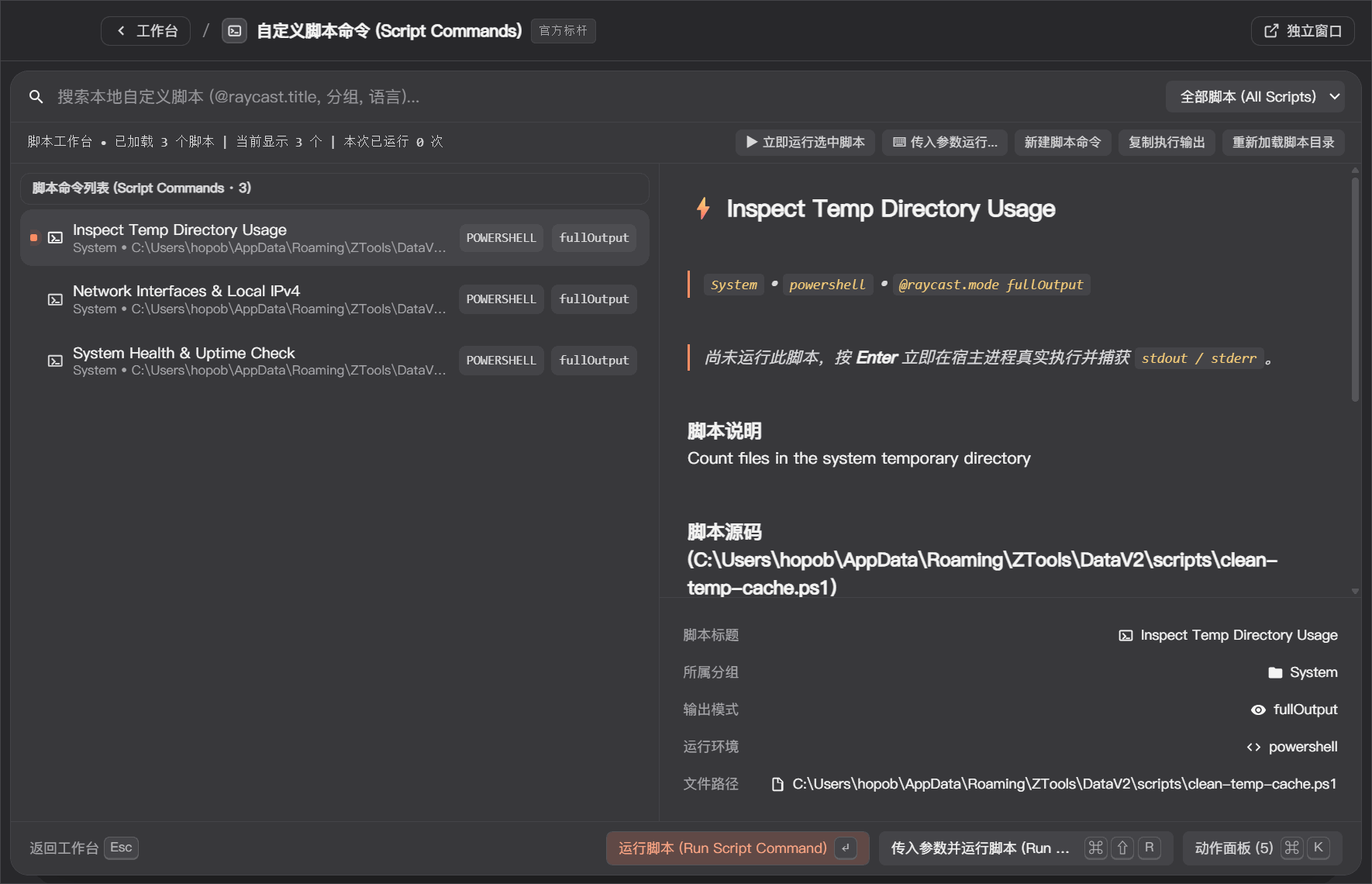The image size is (1372, 884).
Task: Click the R key badge in footer
Action: click(x=1149, y=848)
